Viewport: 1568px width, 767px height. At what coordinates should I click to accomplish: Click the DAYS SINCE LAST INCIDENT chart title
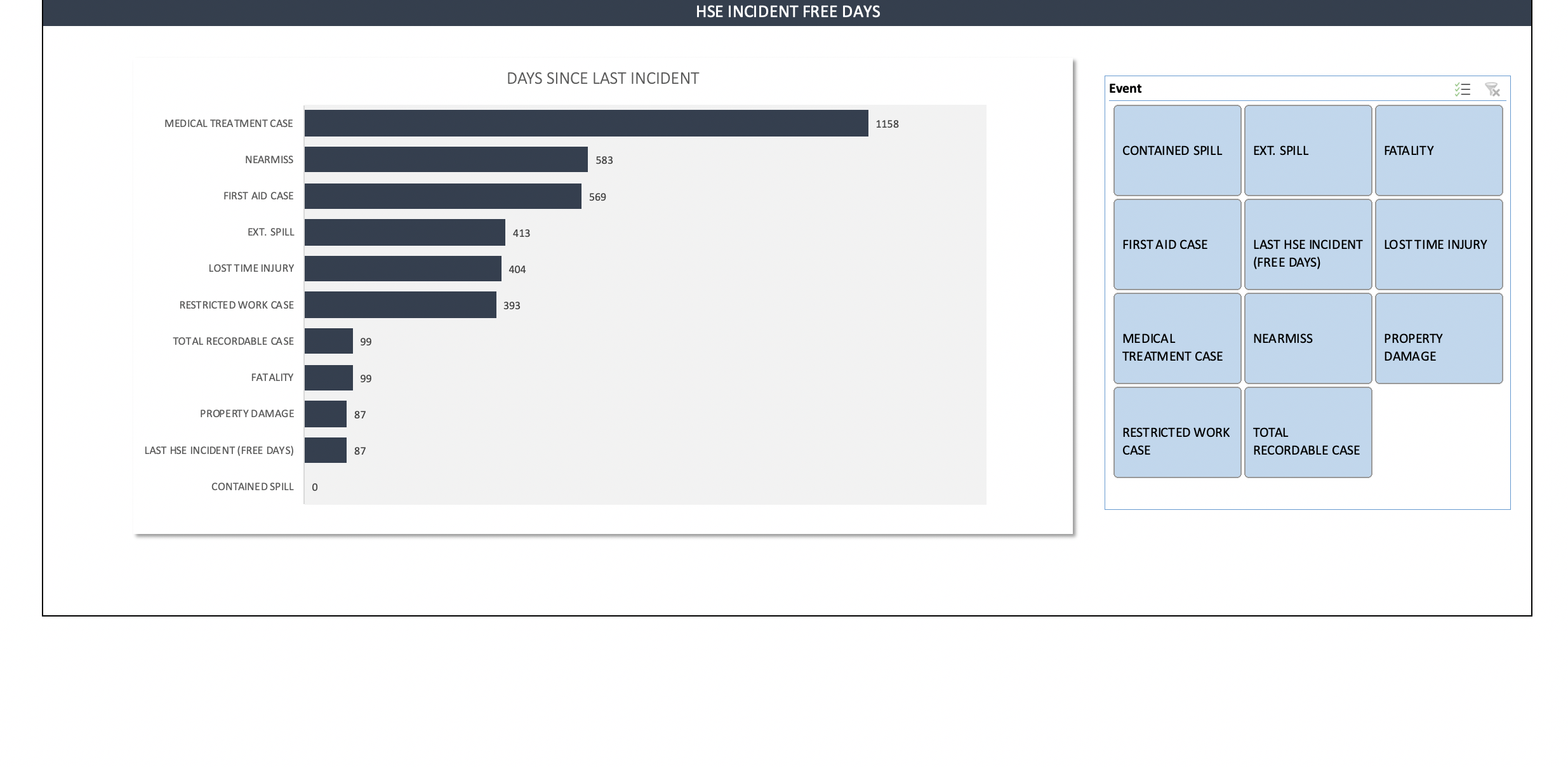(602, 78)
